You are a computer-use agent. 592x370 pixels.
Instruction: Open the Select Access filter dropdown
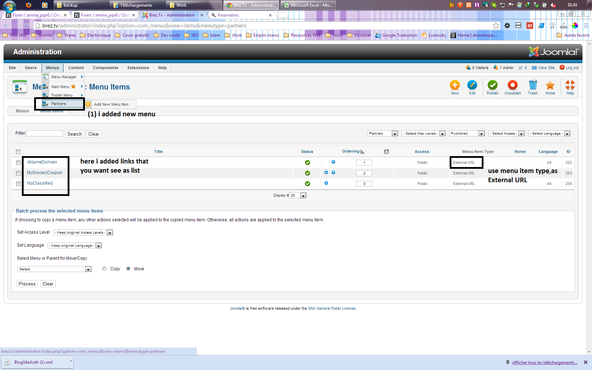(506, 134)
